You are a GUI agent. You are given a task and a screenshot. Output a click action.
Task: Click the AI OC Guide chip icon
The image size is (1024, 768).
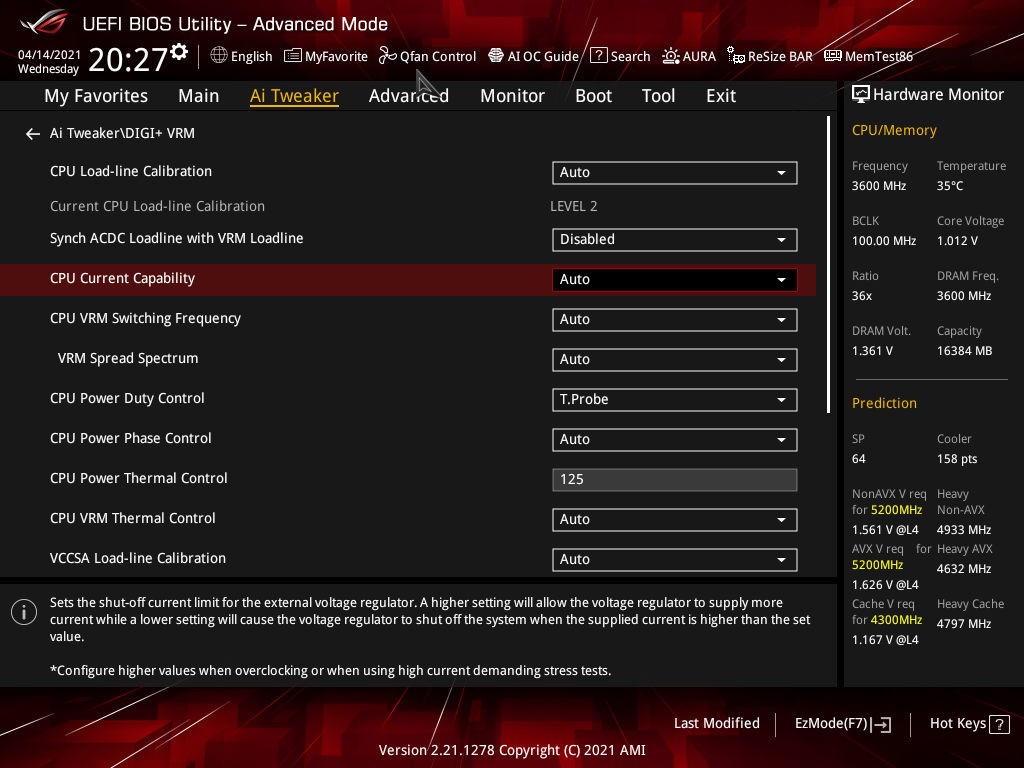pyautogui.click(x=496, y=56)
